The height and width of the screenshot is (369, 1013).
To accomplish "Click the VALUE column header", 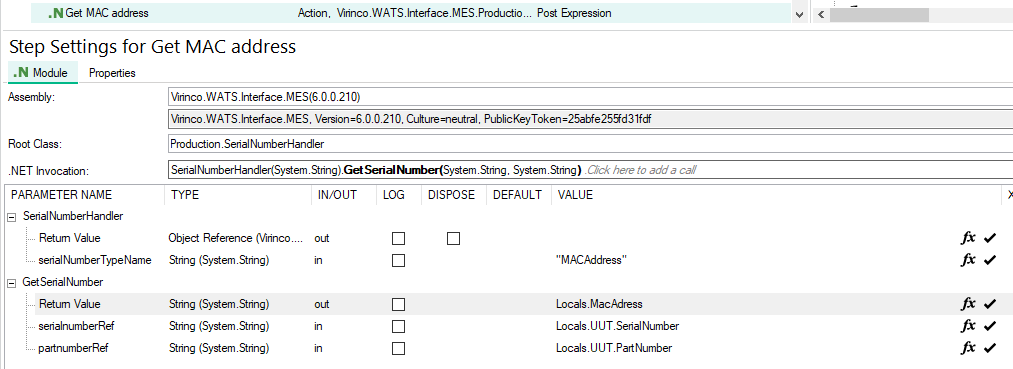I will (575, 195).
